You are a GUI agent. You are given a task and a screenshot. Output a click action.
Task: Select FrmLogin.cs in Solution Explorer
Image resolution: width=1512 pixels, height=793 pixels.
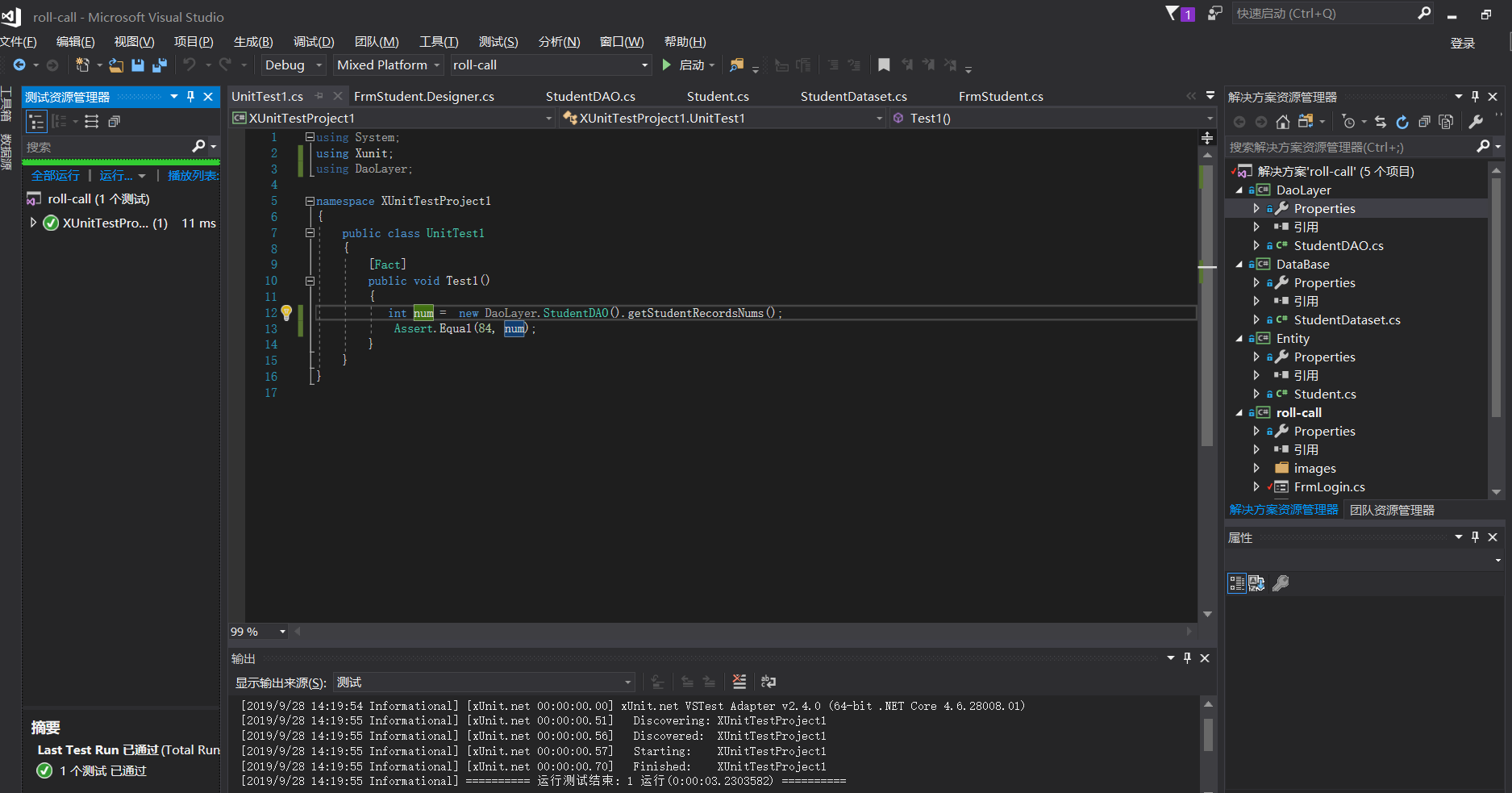tap(1329, 487)
